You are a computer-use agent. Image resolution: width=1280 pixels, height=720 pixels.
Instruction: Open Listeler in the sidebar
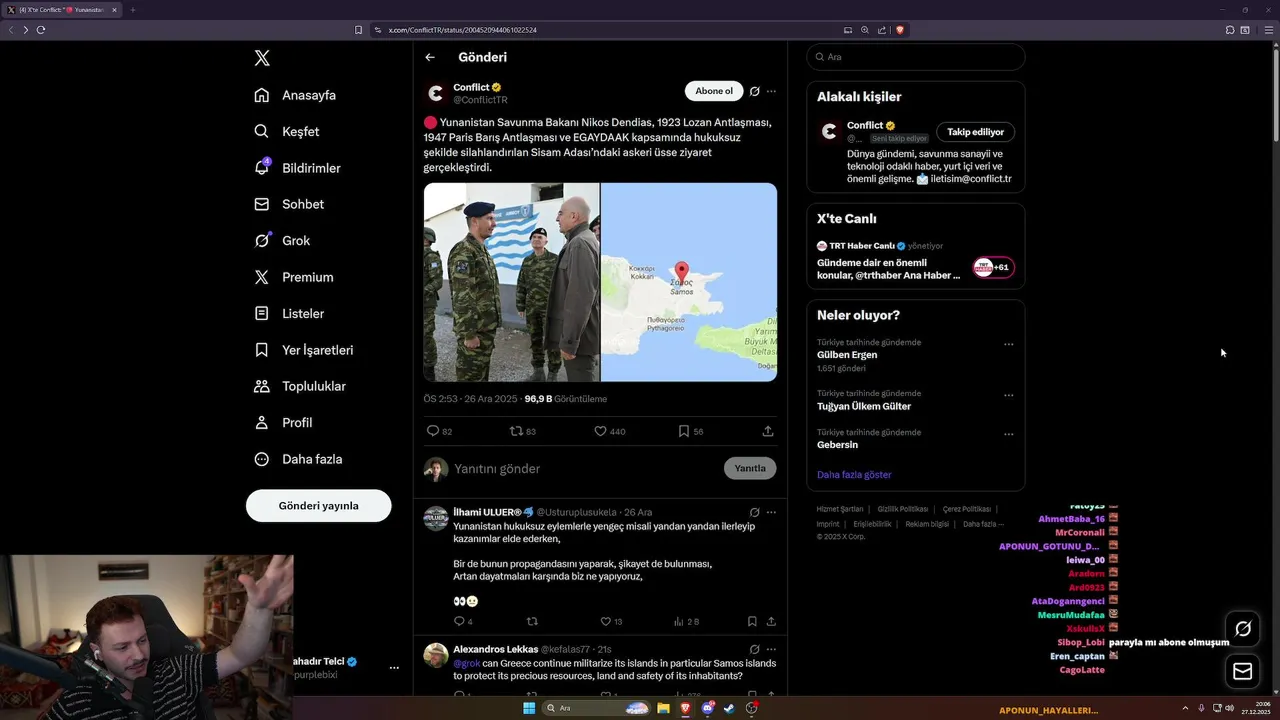(x=289, y=313)
